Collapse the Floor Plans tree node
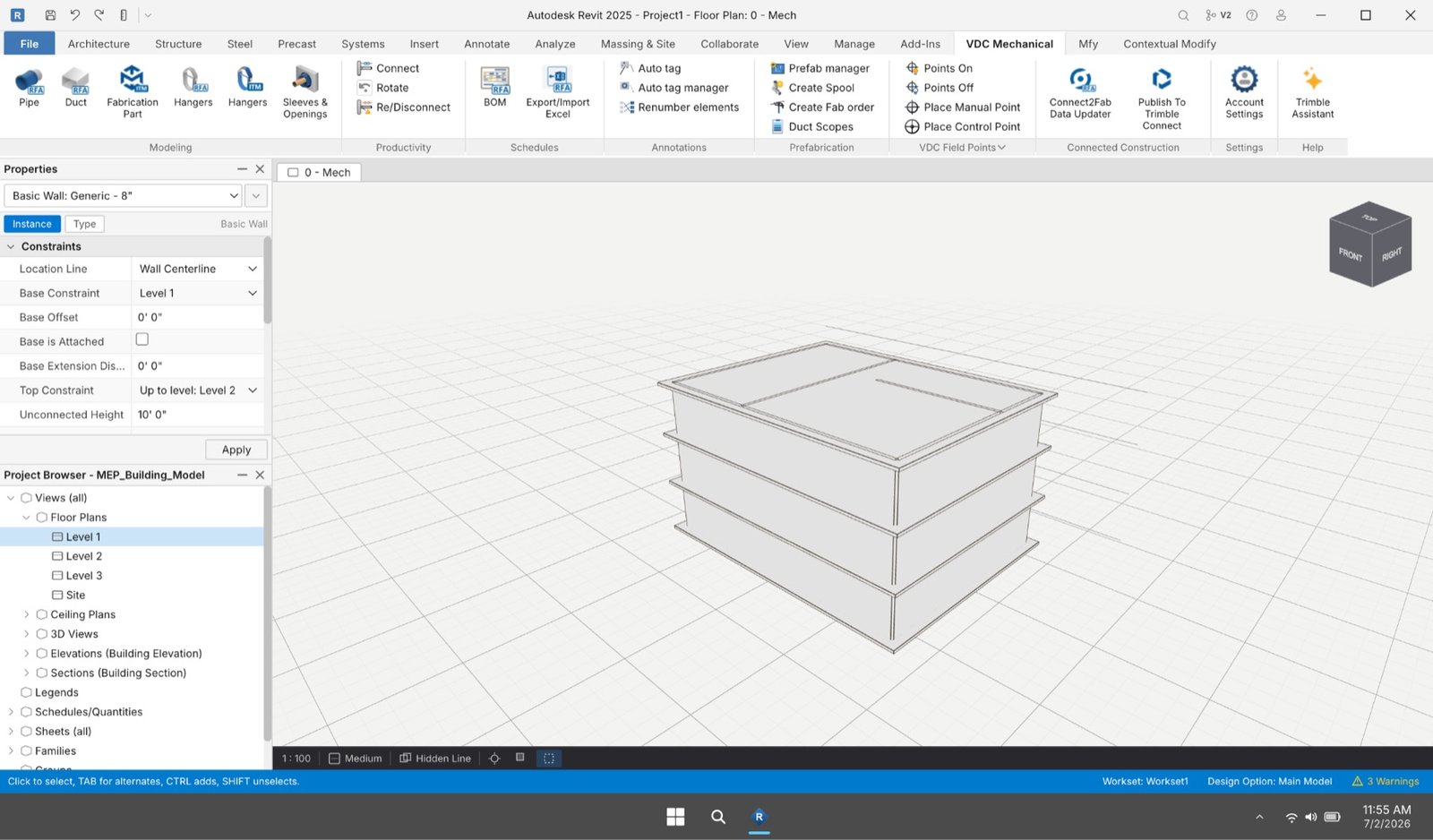The image size is (1433, 840). (x=26, y=518)
